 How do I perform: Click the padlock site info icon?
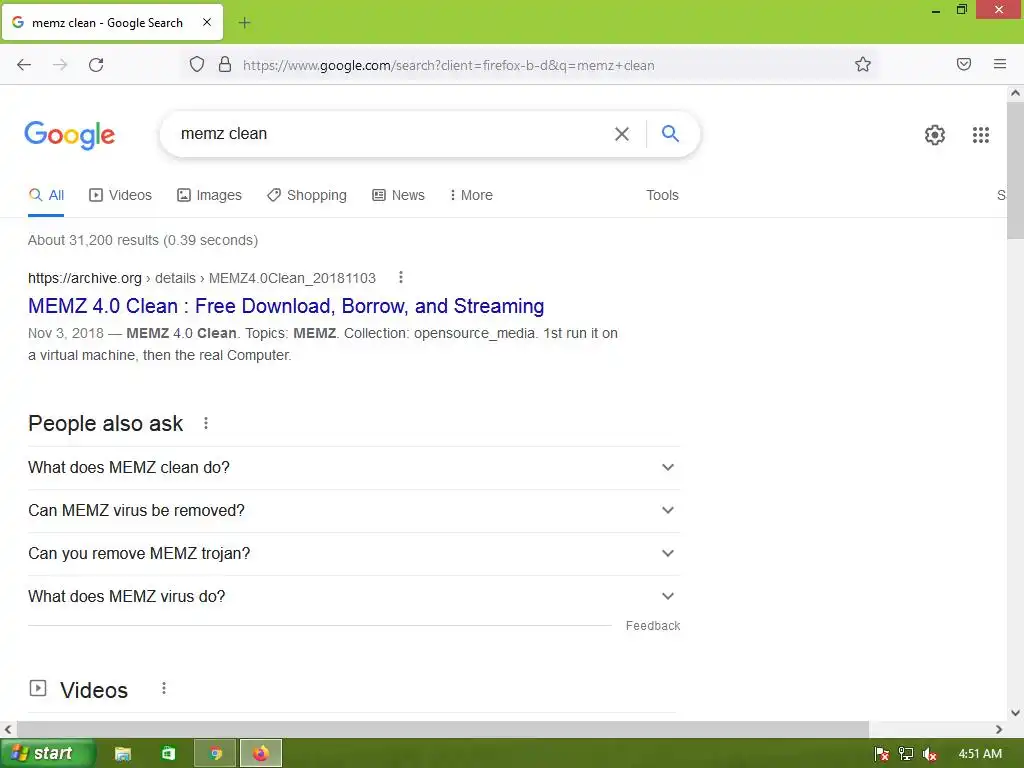(225, 65)
